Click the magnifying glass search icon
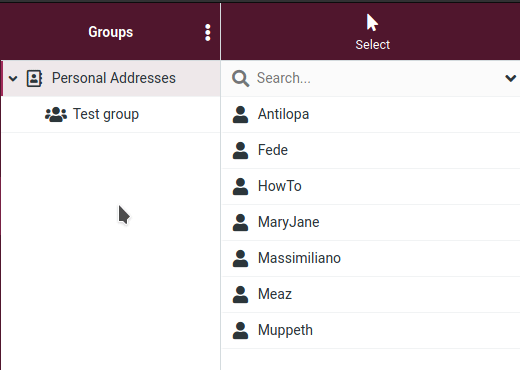Image resolution: width=520 pixels, height=370 pixels. pos(241,79)
